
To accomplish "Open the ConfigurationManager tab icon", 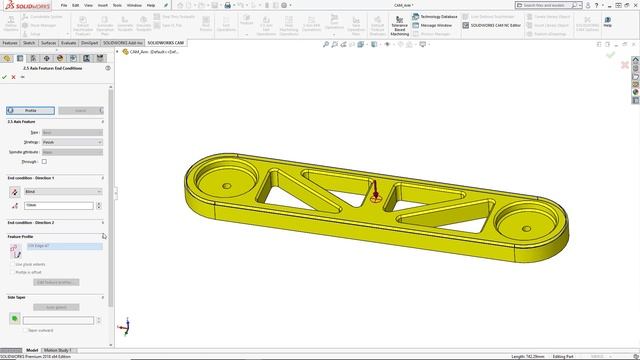I will (33, 58).
